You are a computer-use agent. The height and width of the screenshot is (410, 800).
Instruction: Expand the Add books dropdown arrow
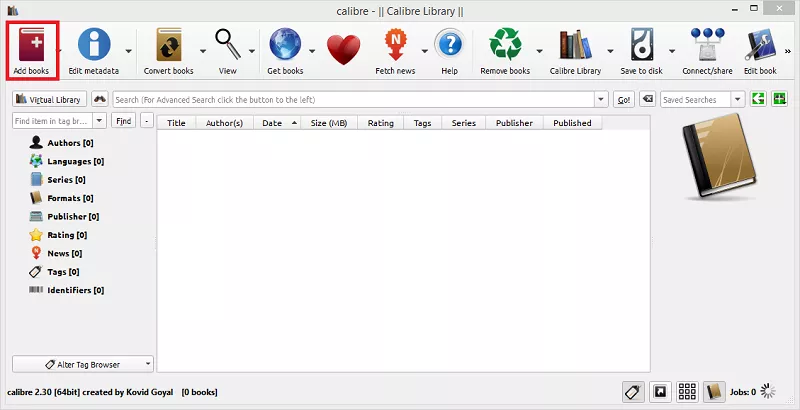tap(60, 50)
